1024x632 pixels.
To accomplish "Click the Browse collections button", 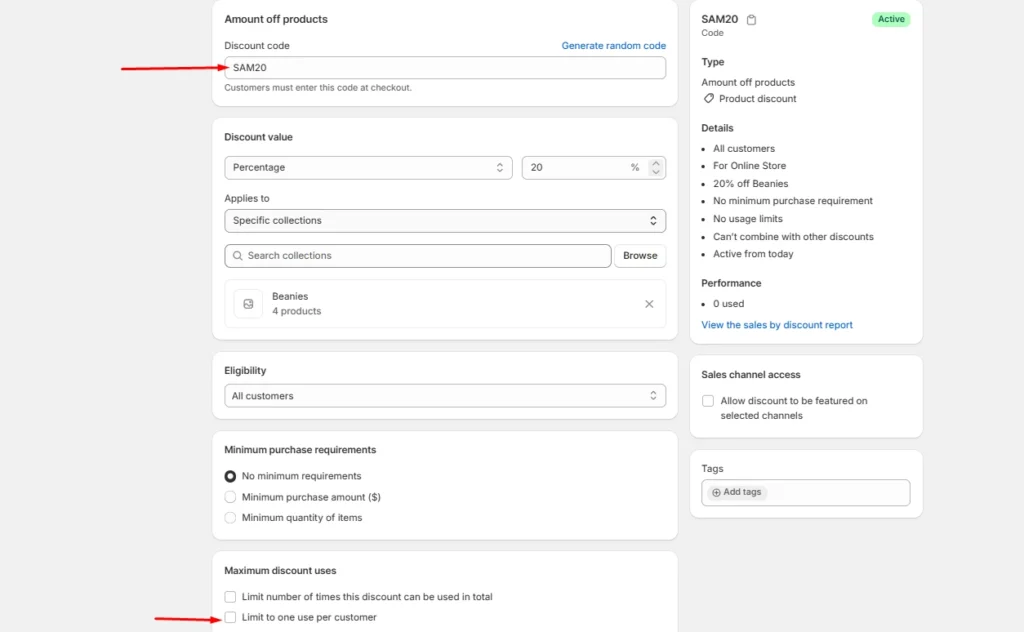I will [x=639, y=256].
